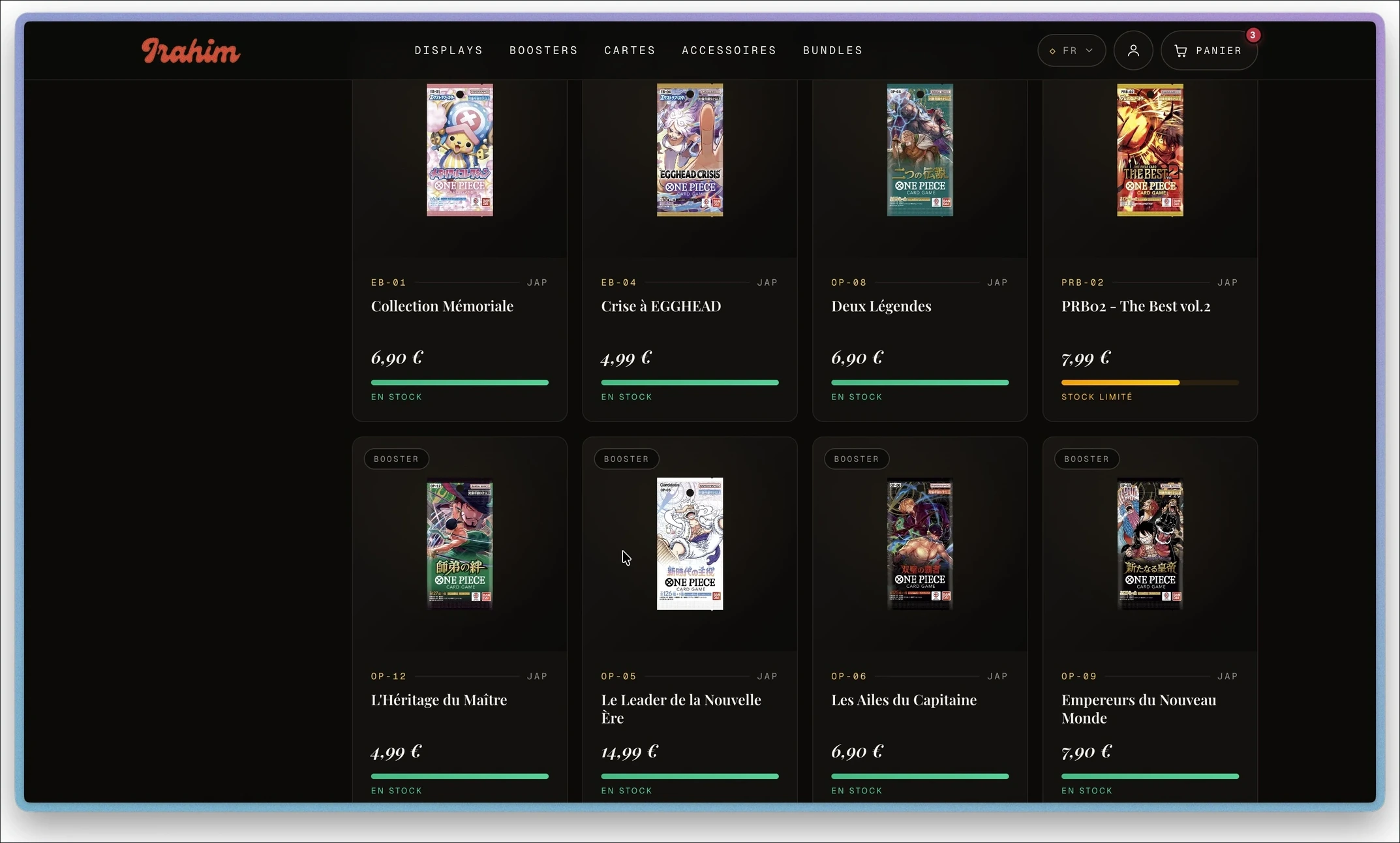
Task: Open the Panier cart button
Action: [1209, 50]
